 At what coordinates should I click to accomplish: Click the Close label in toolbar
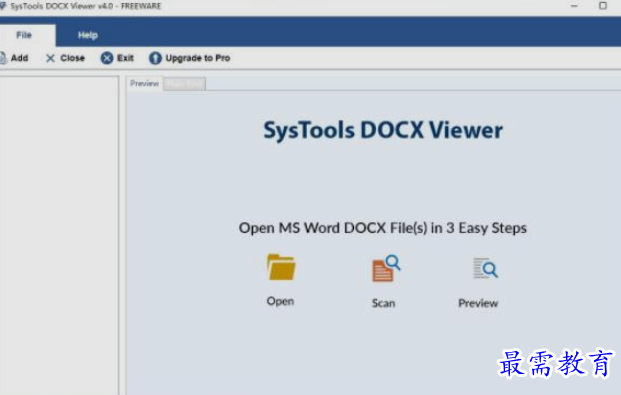[72, 58]
